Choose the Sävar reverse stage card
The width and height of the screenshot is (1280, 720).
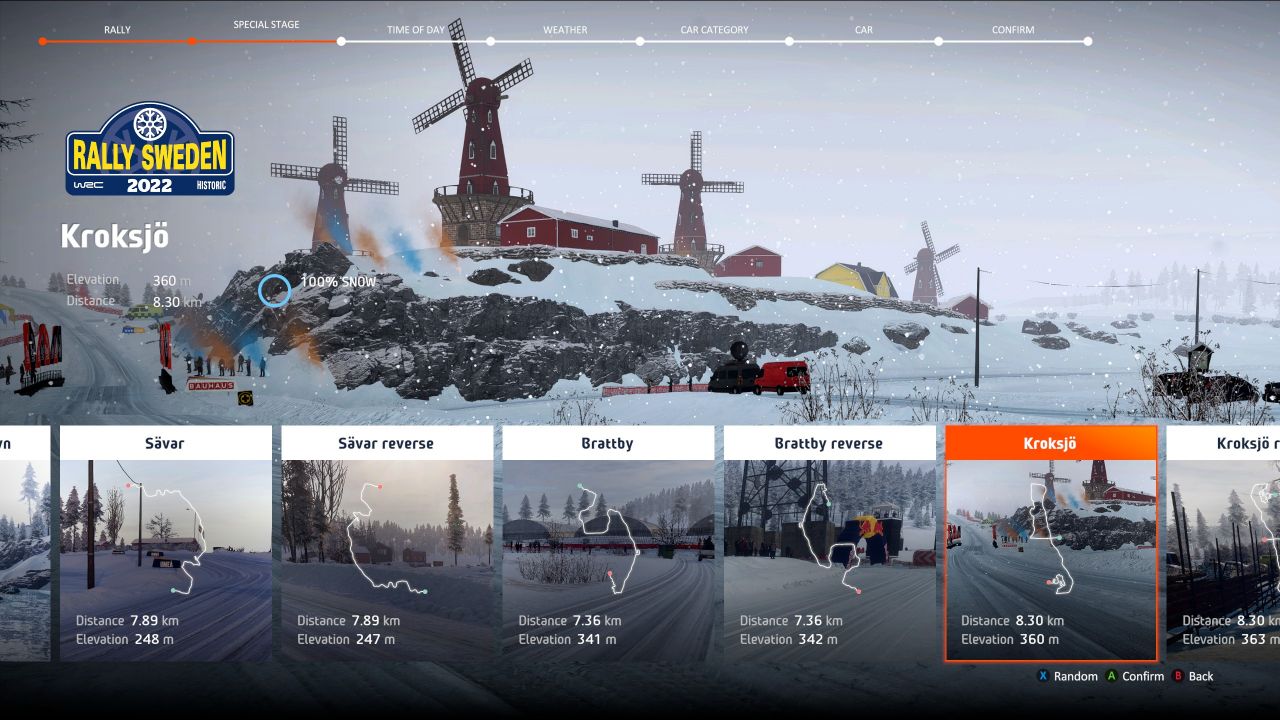tap(387, 543)
